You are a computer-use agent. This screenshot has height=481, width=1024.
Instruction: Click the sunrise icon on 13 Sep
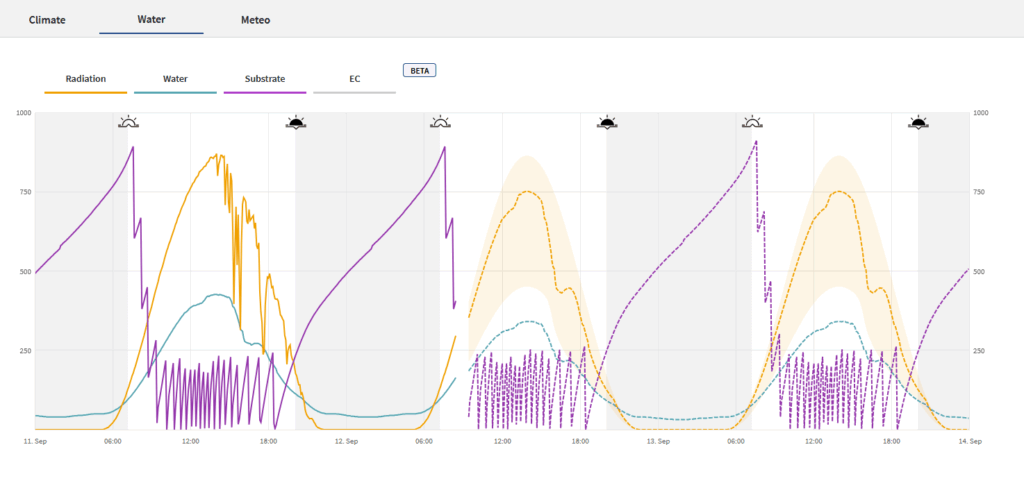752,123
